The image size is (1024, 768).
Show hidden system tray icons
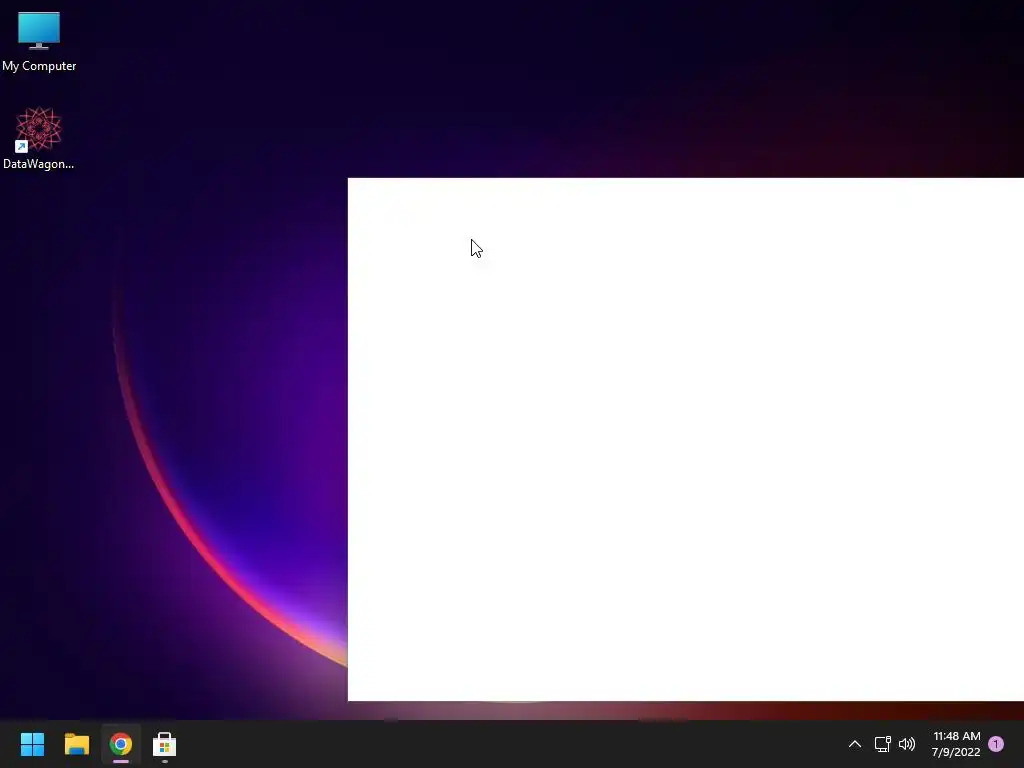(x=854, y=744)
